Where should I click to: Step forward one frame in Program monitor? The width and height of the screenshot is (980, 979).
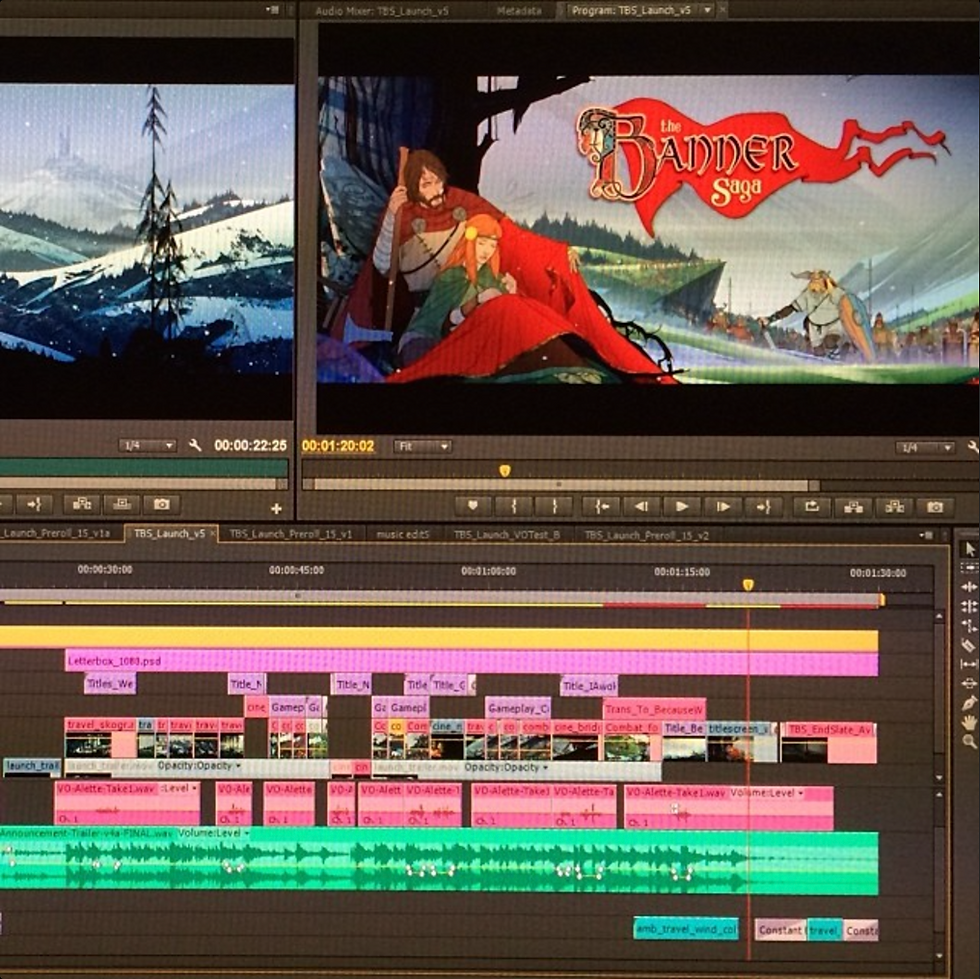[722, 506]
